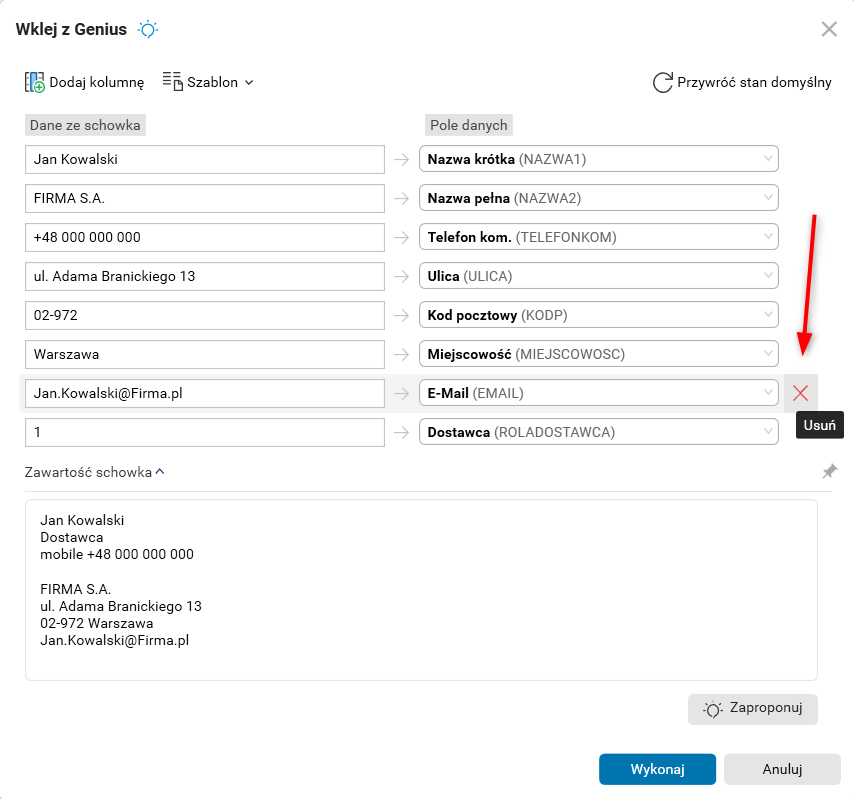
Task: Open the Szablon template menu
Action: [208, 82]
